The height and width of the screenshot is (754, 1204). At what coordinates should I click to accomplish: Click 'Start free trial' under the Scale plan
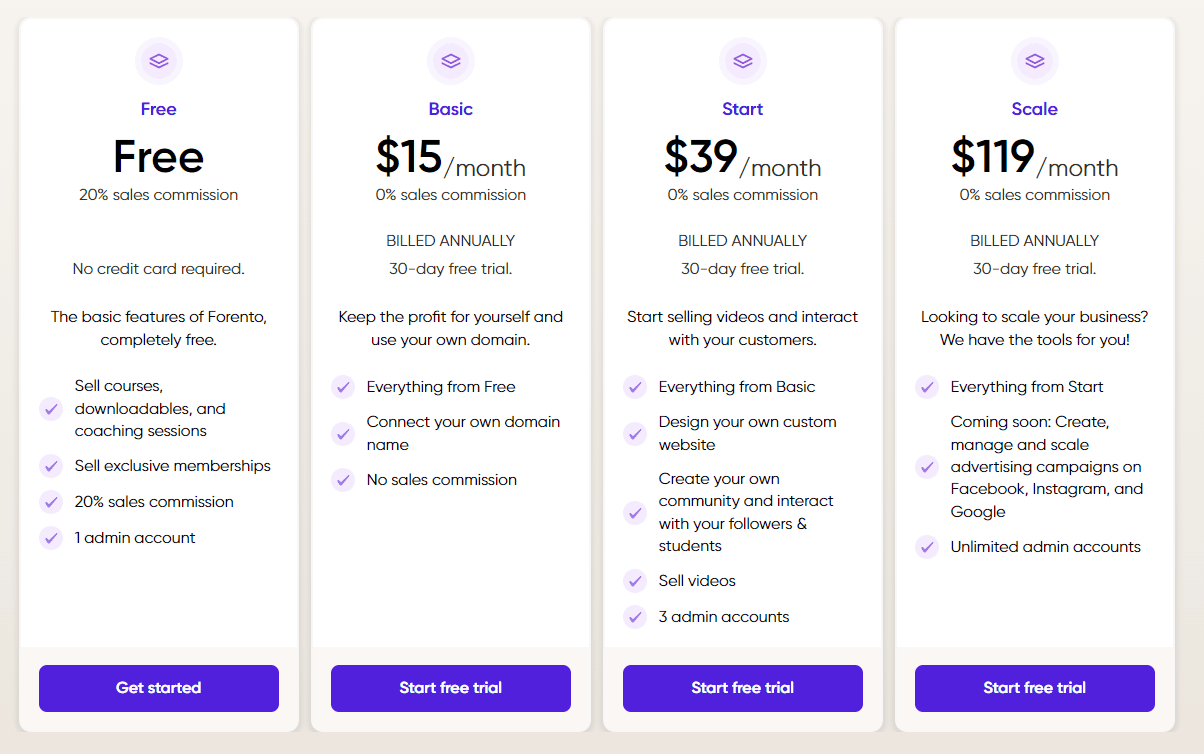(1034, 688)
